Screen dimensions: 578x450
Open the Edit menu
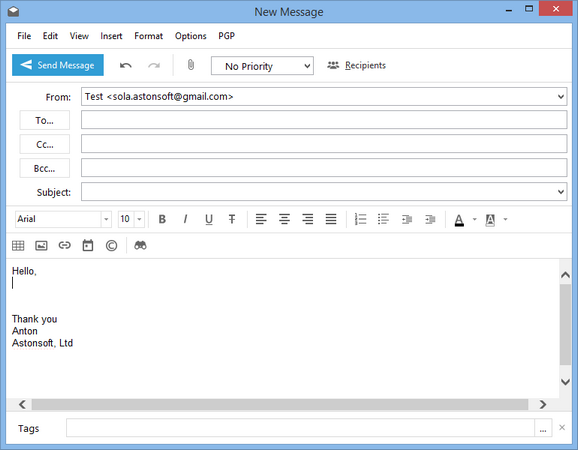50,36
